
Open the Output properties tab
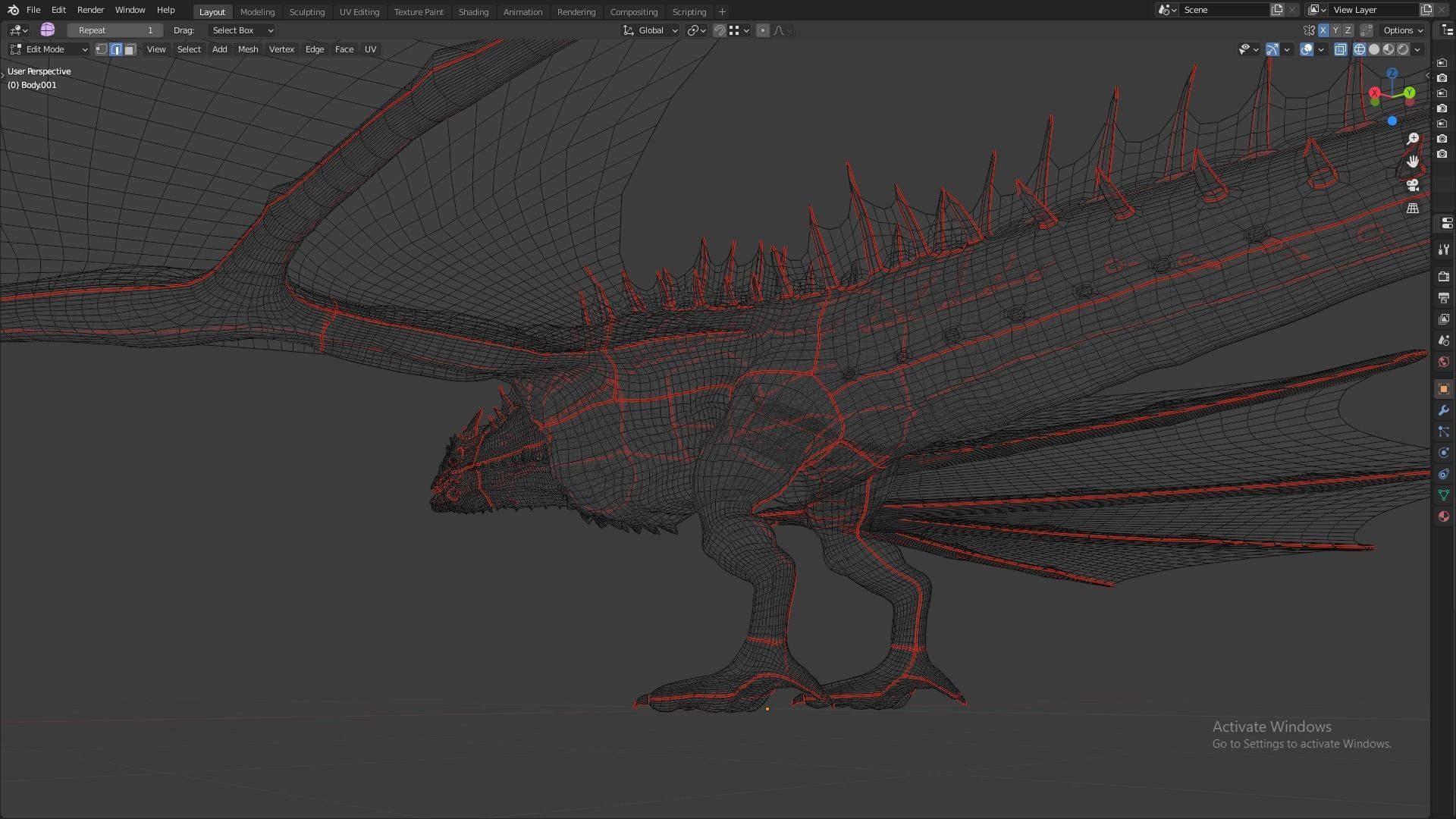(x=1444, y=298)
